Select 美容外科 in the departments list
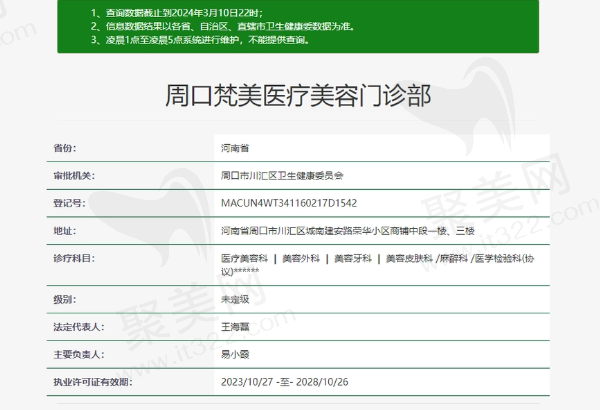Viewport: 600px width, 410px height. click(301, 258)
